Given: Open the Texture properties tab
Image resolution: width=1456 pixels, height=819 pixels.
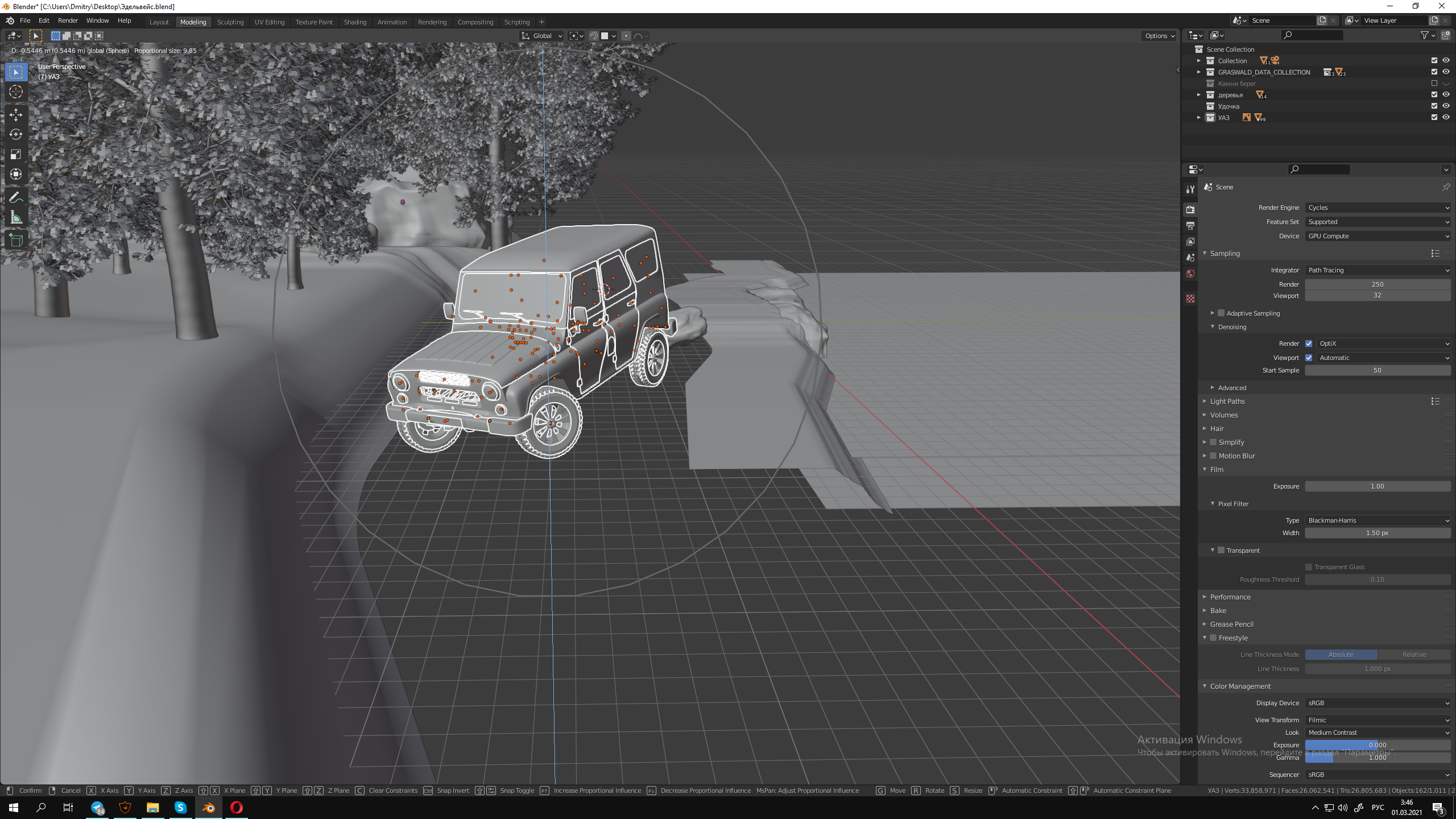Looking at the screenshot, I should click(x=1190, y=298).
